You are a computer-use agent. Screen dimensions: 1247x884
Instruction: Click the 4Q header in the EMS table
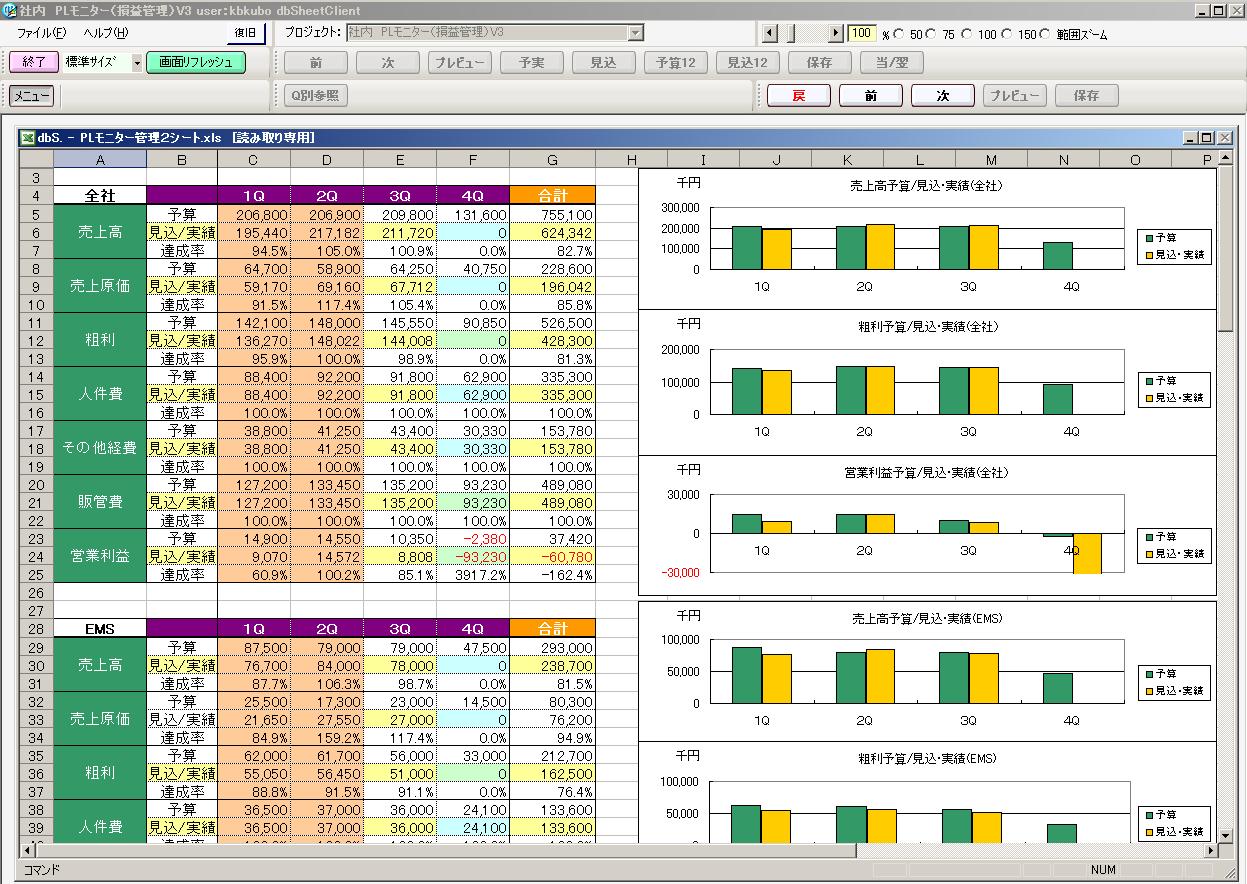pyautogui.click(x=473, y=629)
